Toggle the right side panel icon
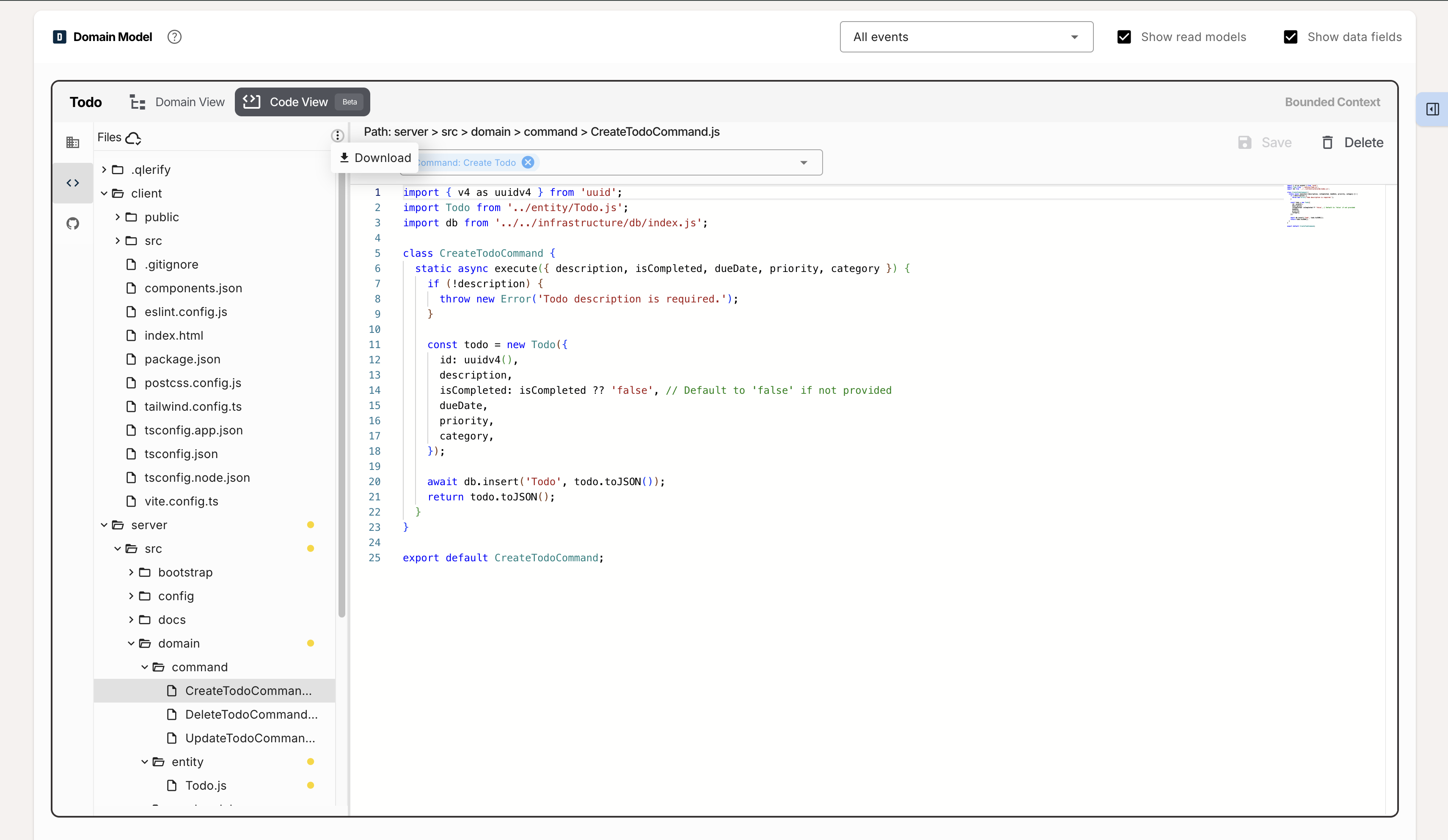The width and height of the screenshot is (1448, 840). (x=1432, y=109)
